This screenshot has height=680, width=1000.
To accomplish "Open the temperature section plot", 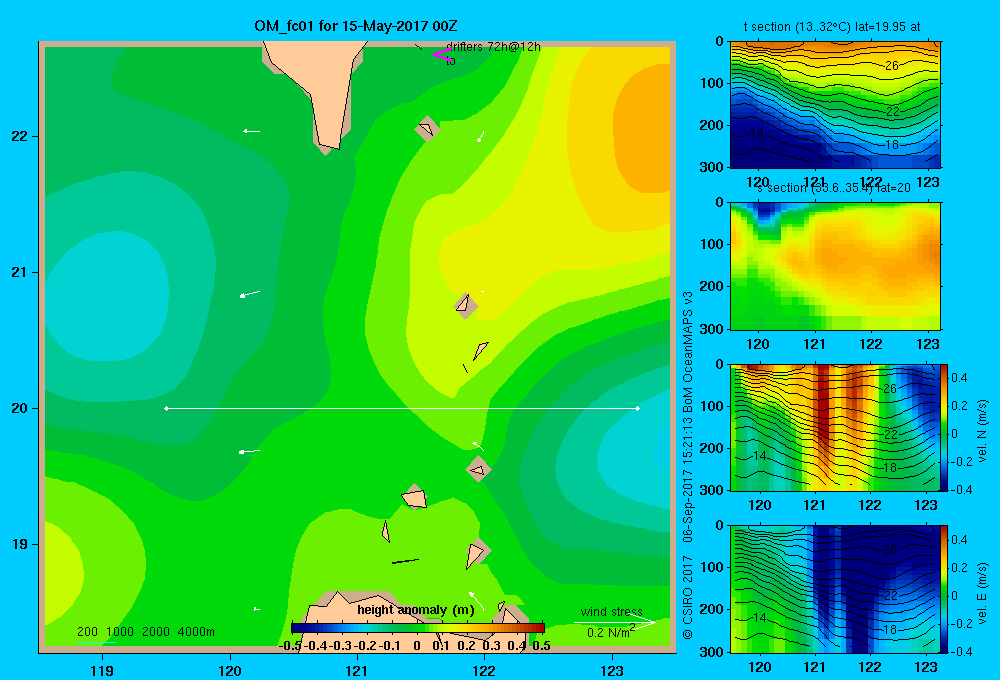I will click(x=835, y=105).
